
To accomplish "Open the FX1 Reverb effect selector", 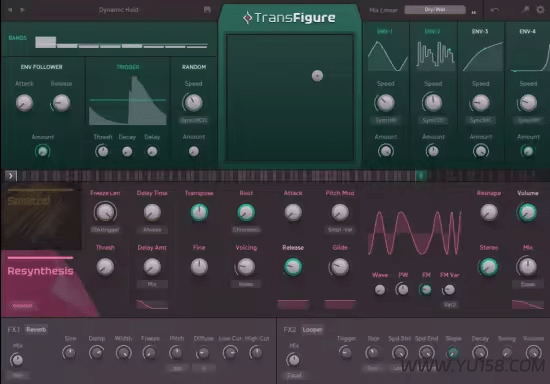I will point(36,330).
